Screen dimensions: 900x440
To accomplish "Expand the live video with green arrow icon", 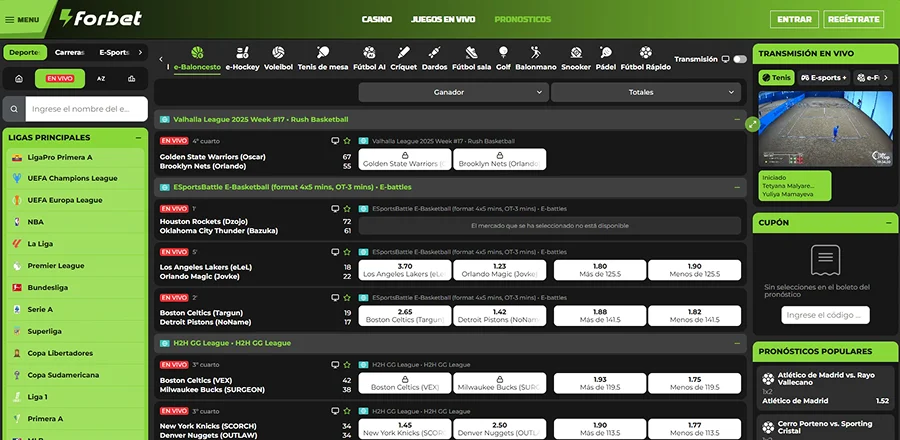I will (752, 124).
